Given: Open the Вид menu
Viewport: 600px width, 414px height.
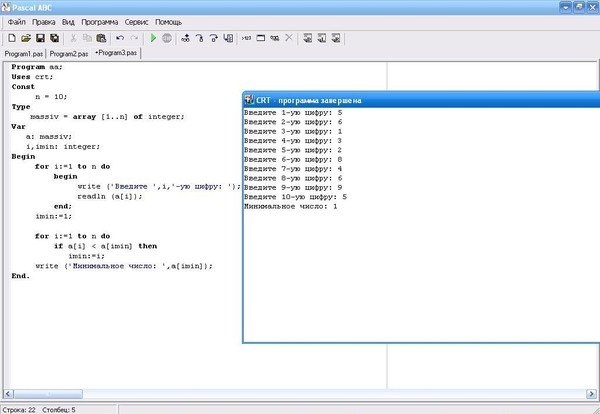Looking at the screenshot, I should pos(68,22).
